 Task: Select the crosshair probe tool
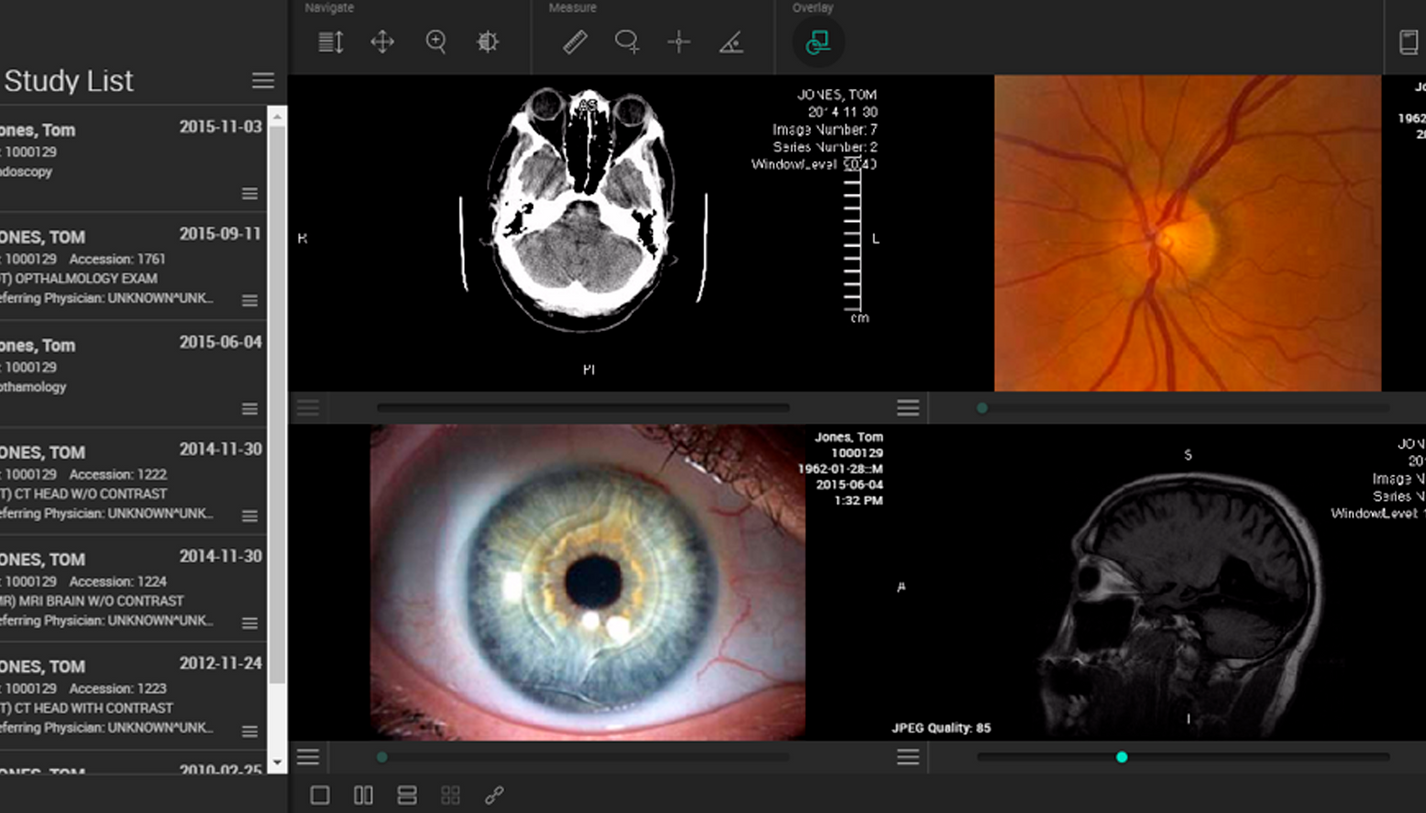pos(679,42)
